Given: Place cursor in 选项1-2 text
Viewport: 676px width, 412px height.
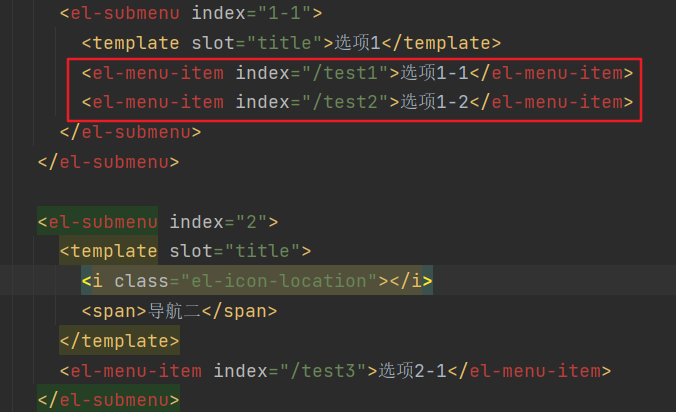Looking at the screenshot, I should pyautogui.click(x=436, y=102).
